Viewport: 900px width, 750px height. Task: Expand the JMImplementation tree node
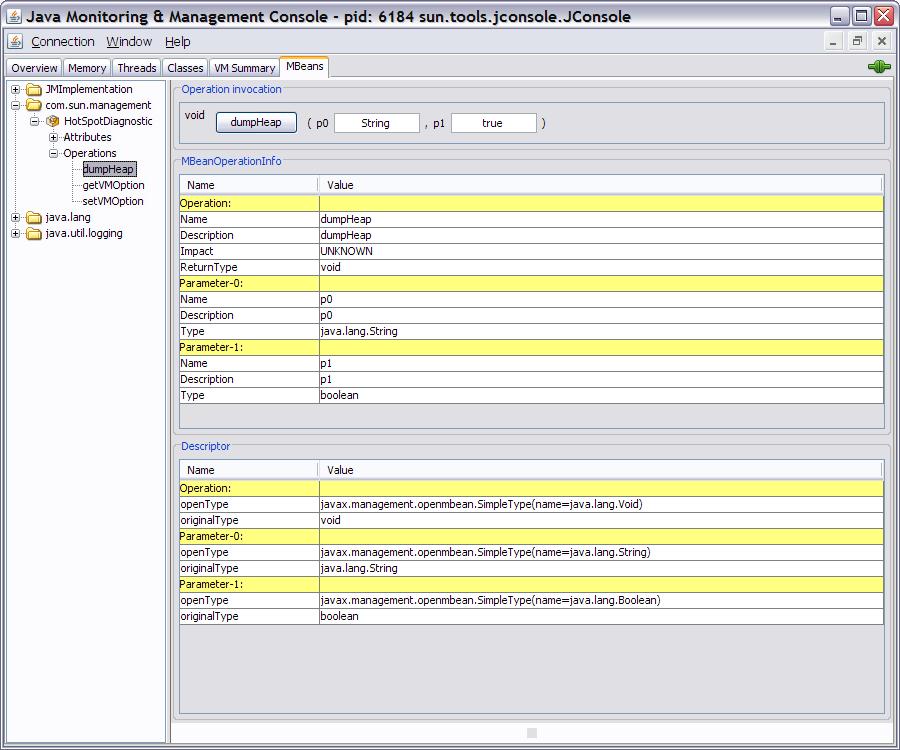[15, 89]
